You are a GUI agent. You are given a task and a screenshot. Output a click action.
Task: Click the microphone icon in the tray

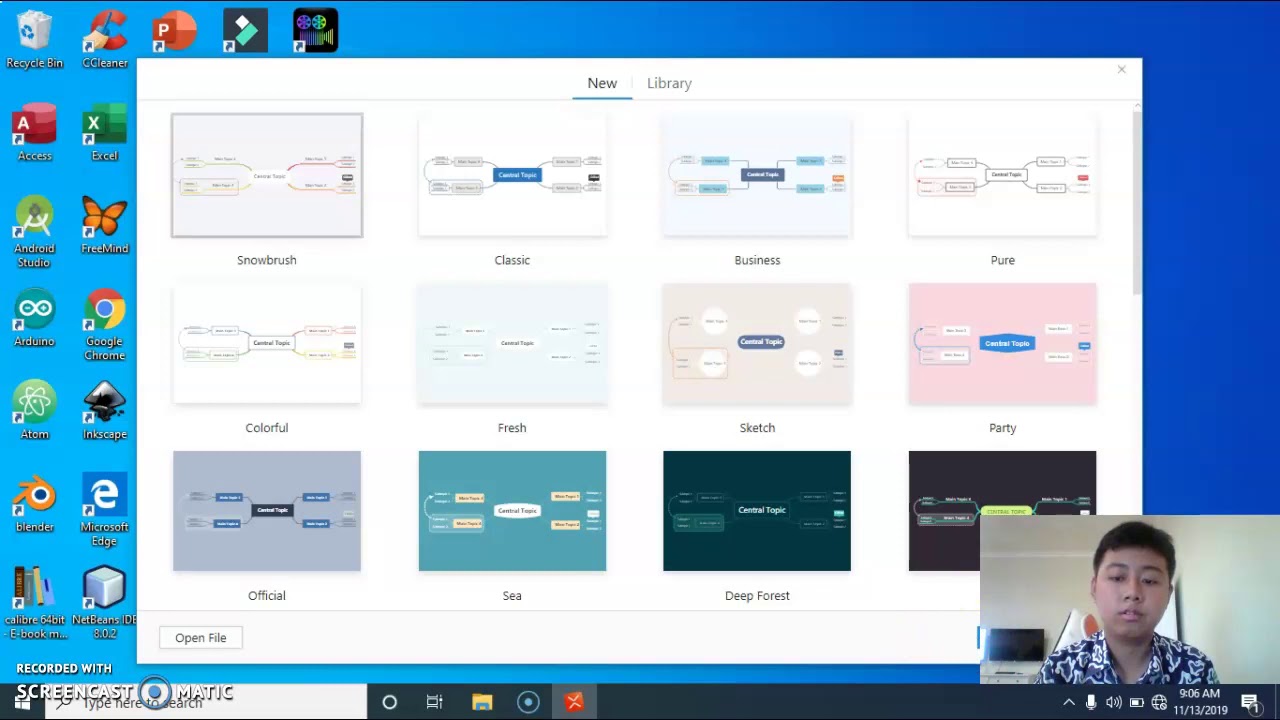click(1091, 702)
